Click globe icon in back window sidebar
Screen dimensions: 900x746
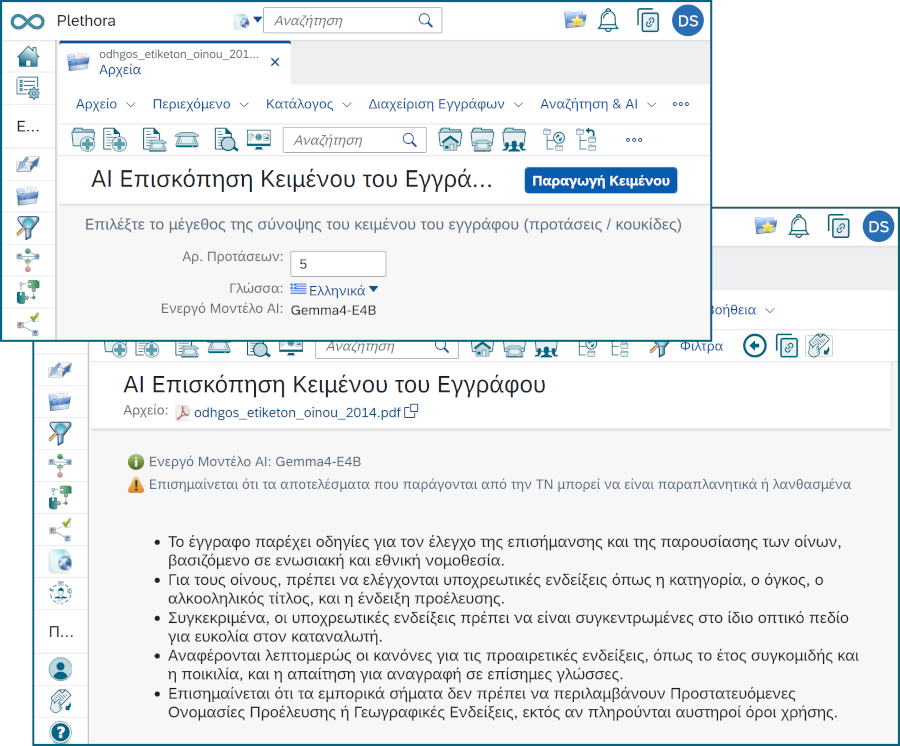tap(60, 561)
